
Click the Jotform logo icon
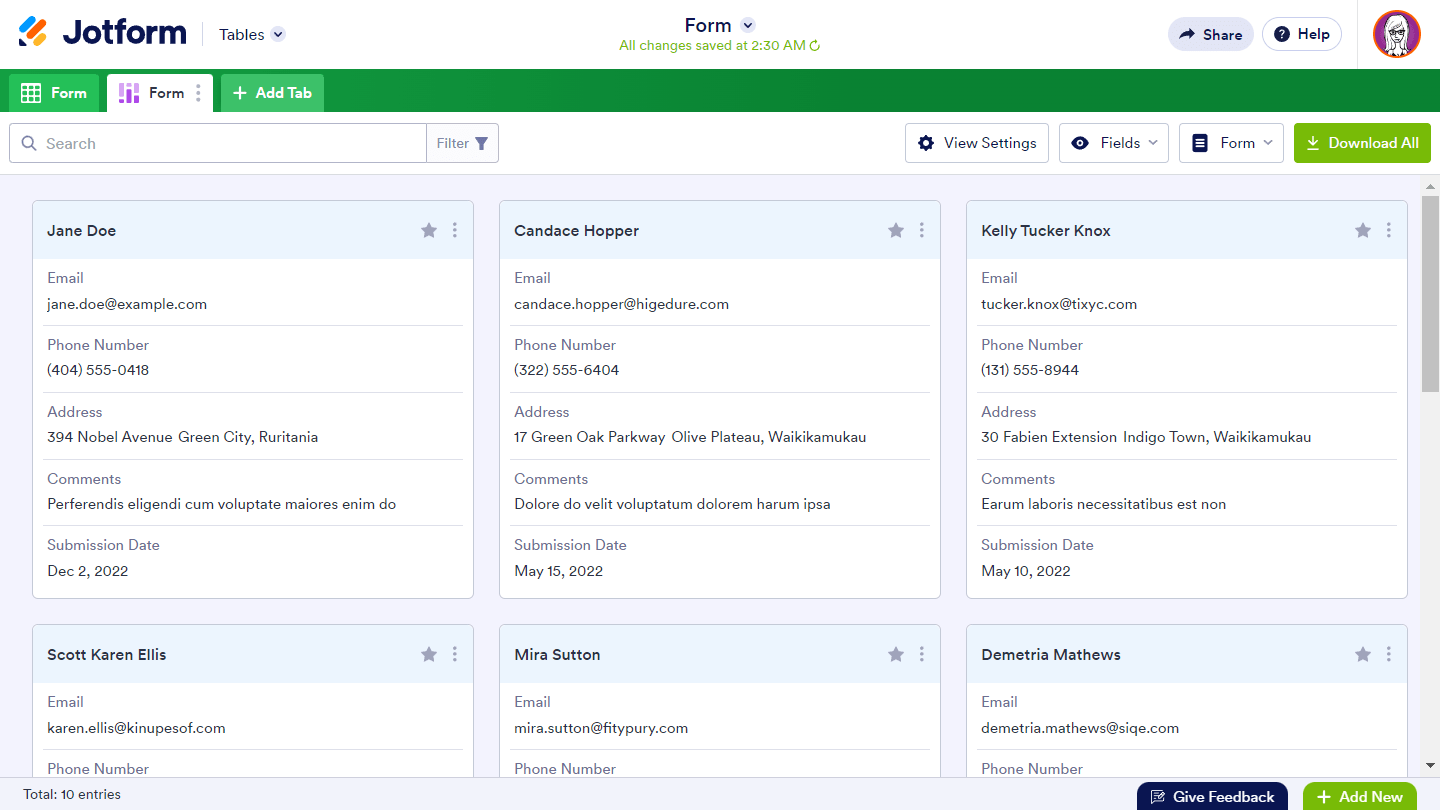[x=33, y=32]
